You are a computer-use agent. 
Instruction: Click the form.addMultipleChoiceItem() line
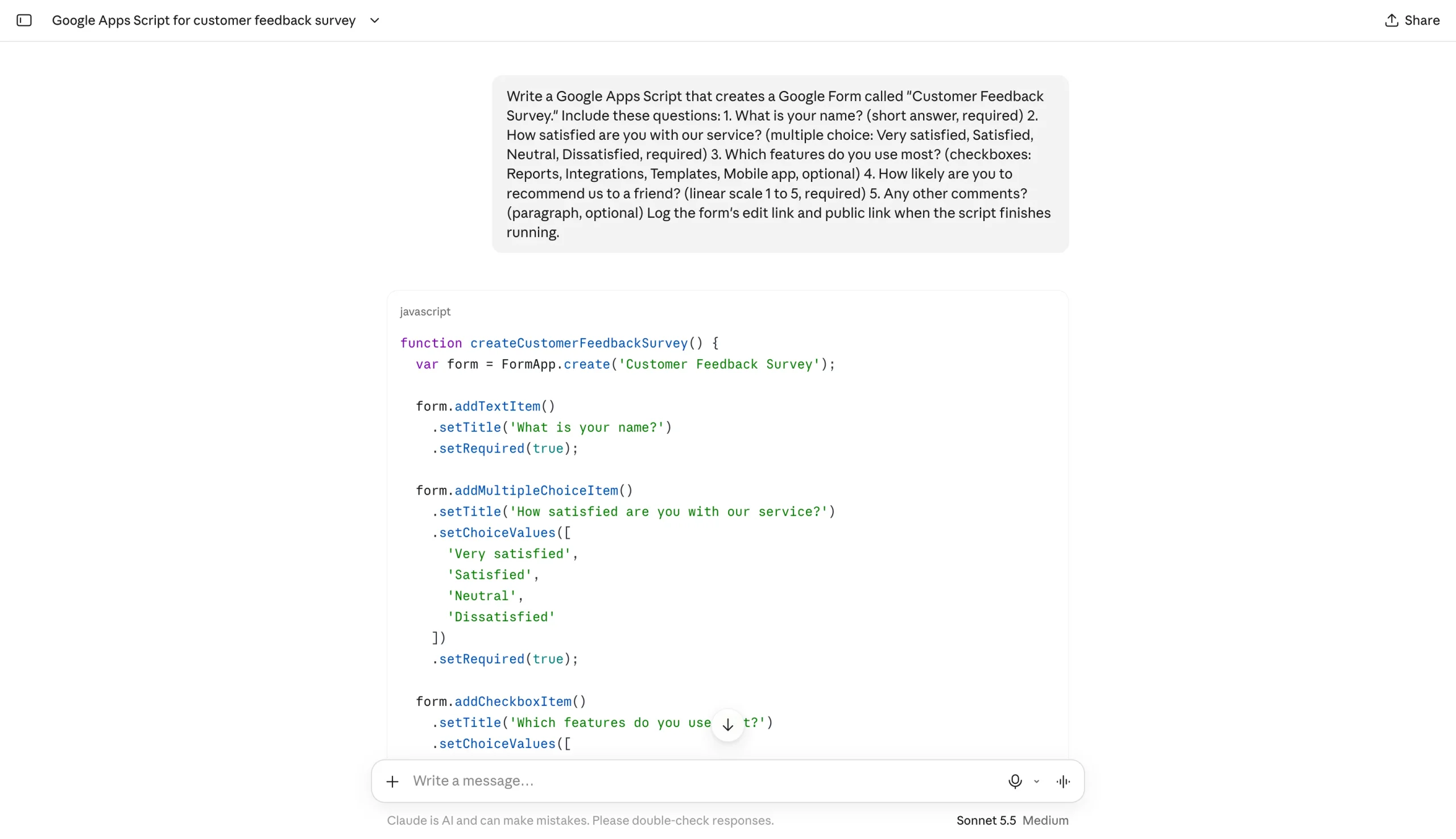coord(524,491)
